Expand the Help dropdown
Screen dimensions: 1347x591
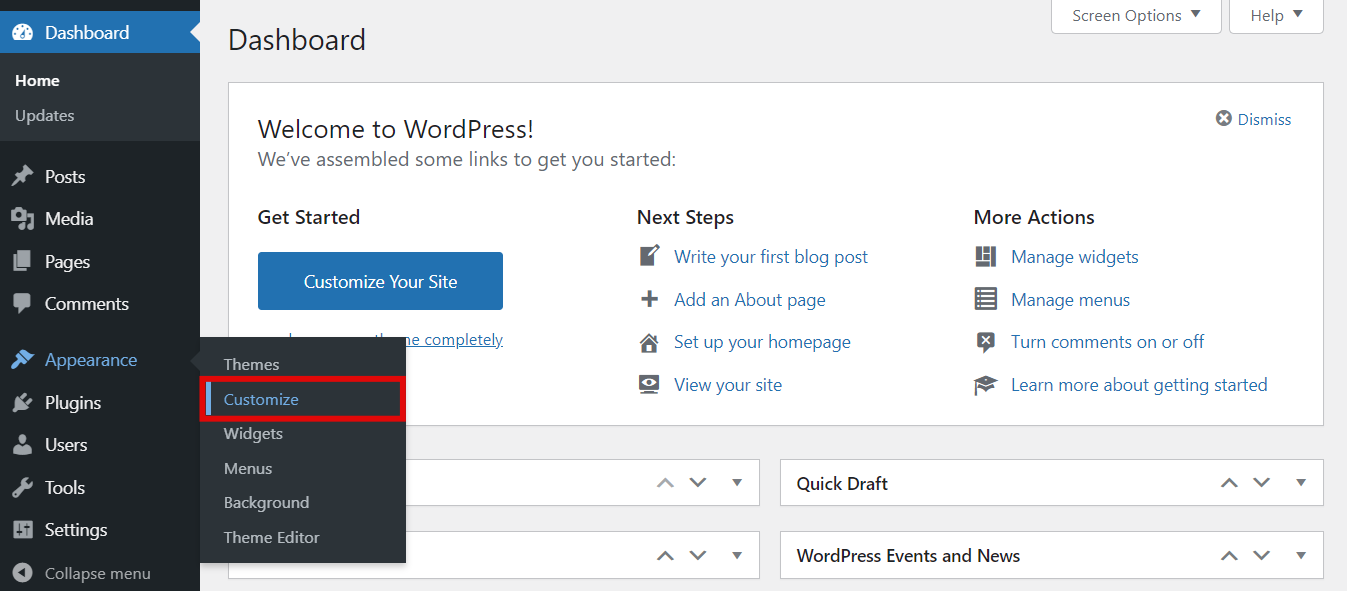click(1275, 15)
